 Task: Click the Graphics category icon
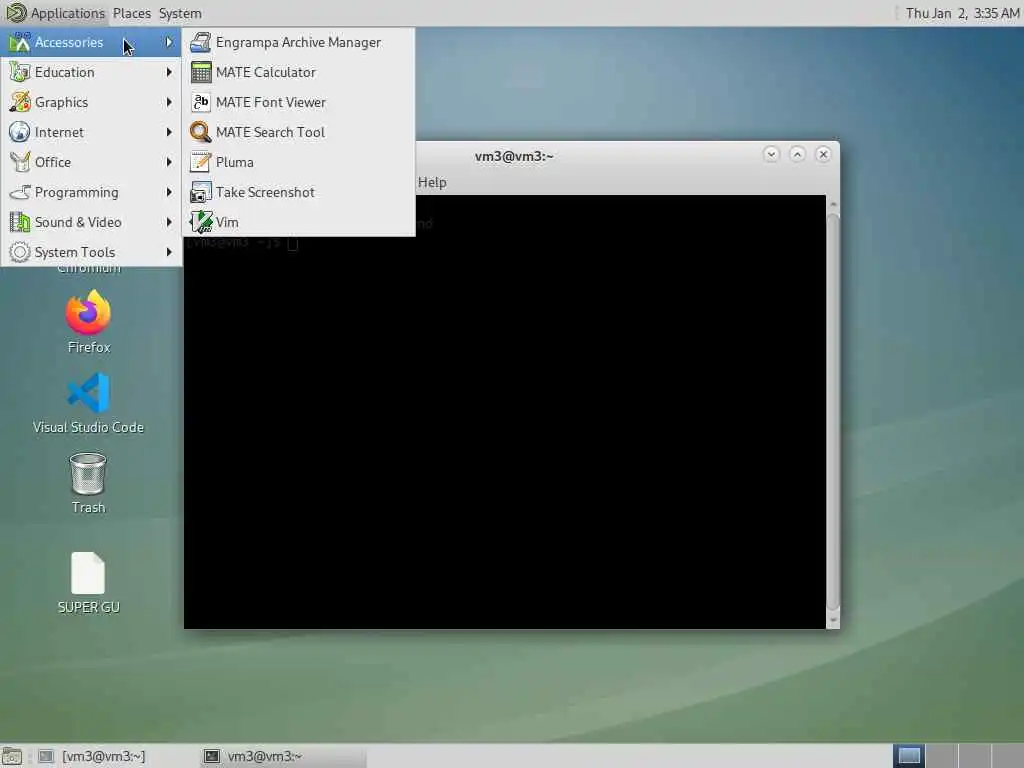click(x=20, y=103)
